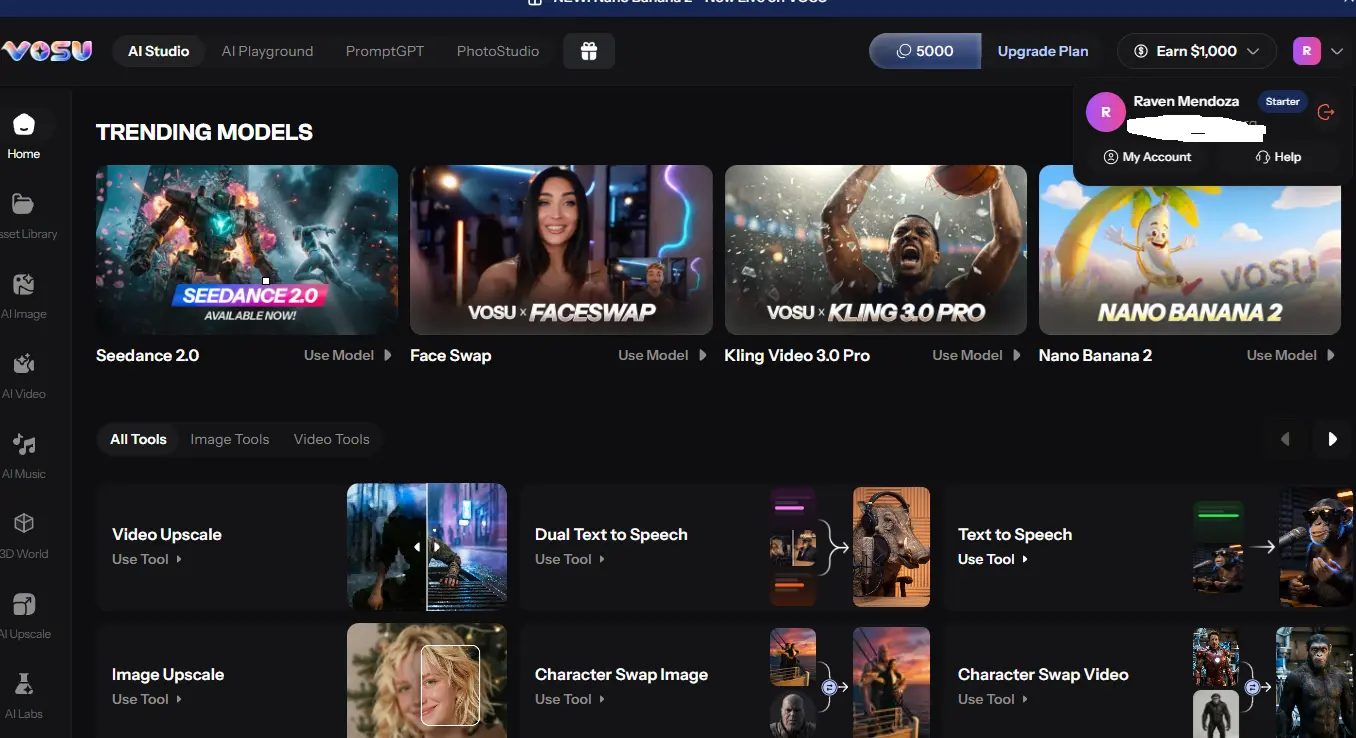
Task: Click Use Tool under Dual Text to Speech
Action: 570,559
